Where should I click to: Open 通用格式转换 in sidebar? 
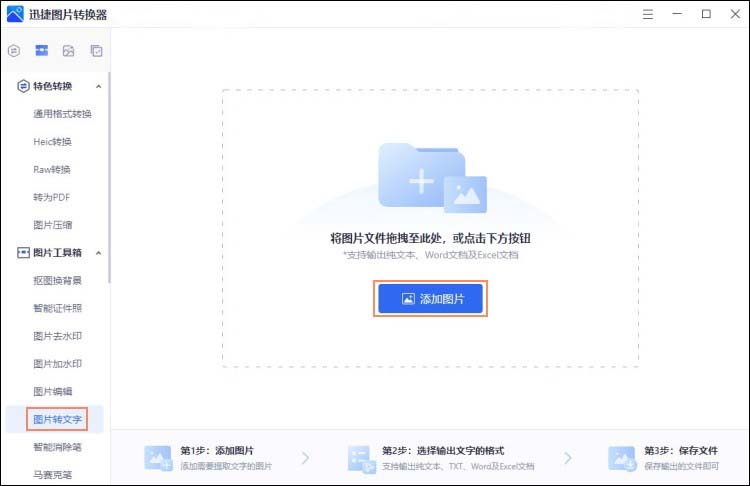pos(62,114)
